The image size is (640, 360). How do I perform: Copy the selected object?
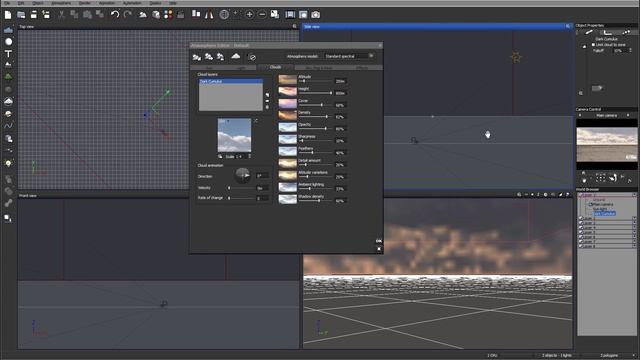[x=74, y=15]
